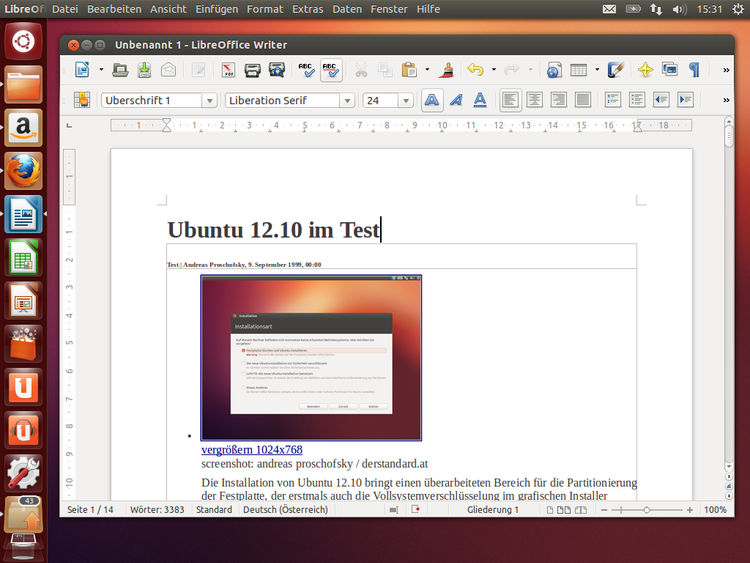Click the Save document icon
Viewport: 750px width, 563px height.
pyautogui.click(x=144, y=70)
